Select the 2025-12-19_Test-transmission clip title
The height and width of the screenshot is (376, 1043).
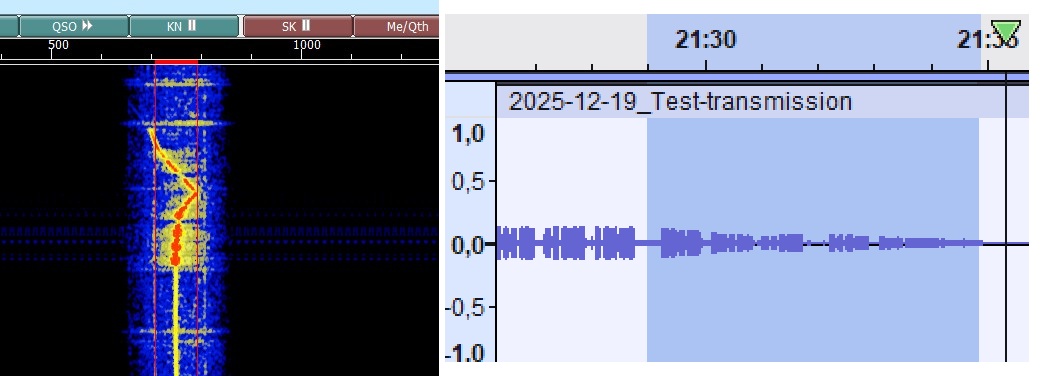click(x=680, y=102)
